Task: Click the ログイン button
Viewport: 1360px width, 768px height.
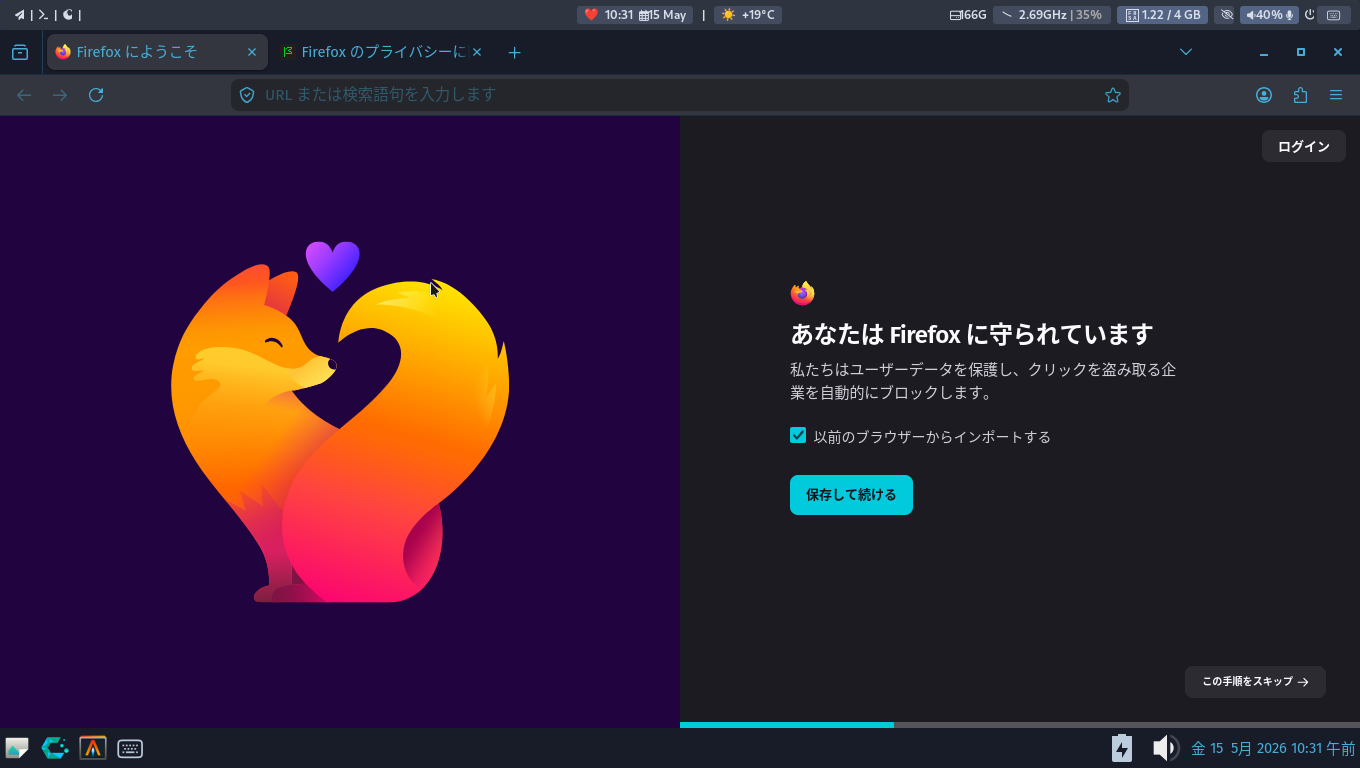Action: tap(1304, 146)
